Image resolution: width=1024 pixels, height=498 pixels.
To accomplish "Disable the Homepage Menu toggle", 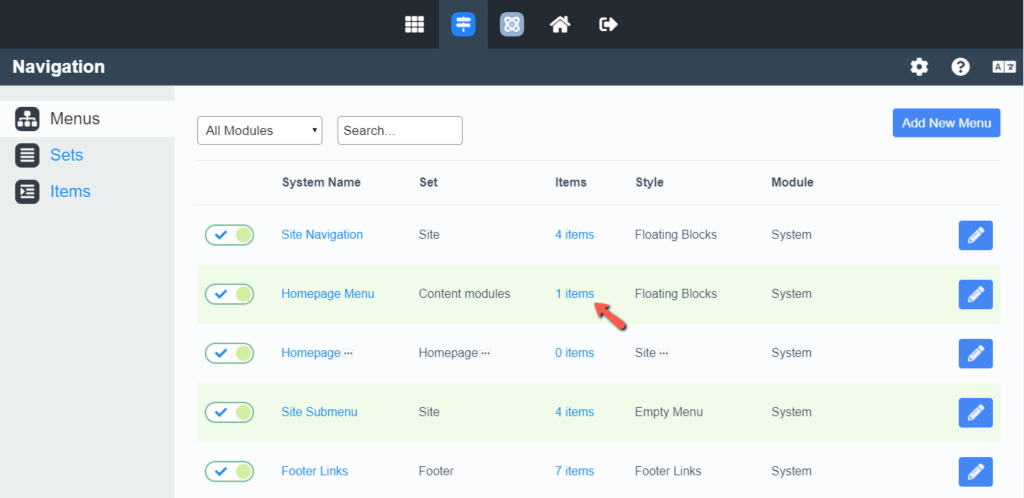I will pos(229,294).
